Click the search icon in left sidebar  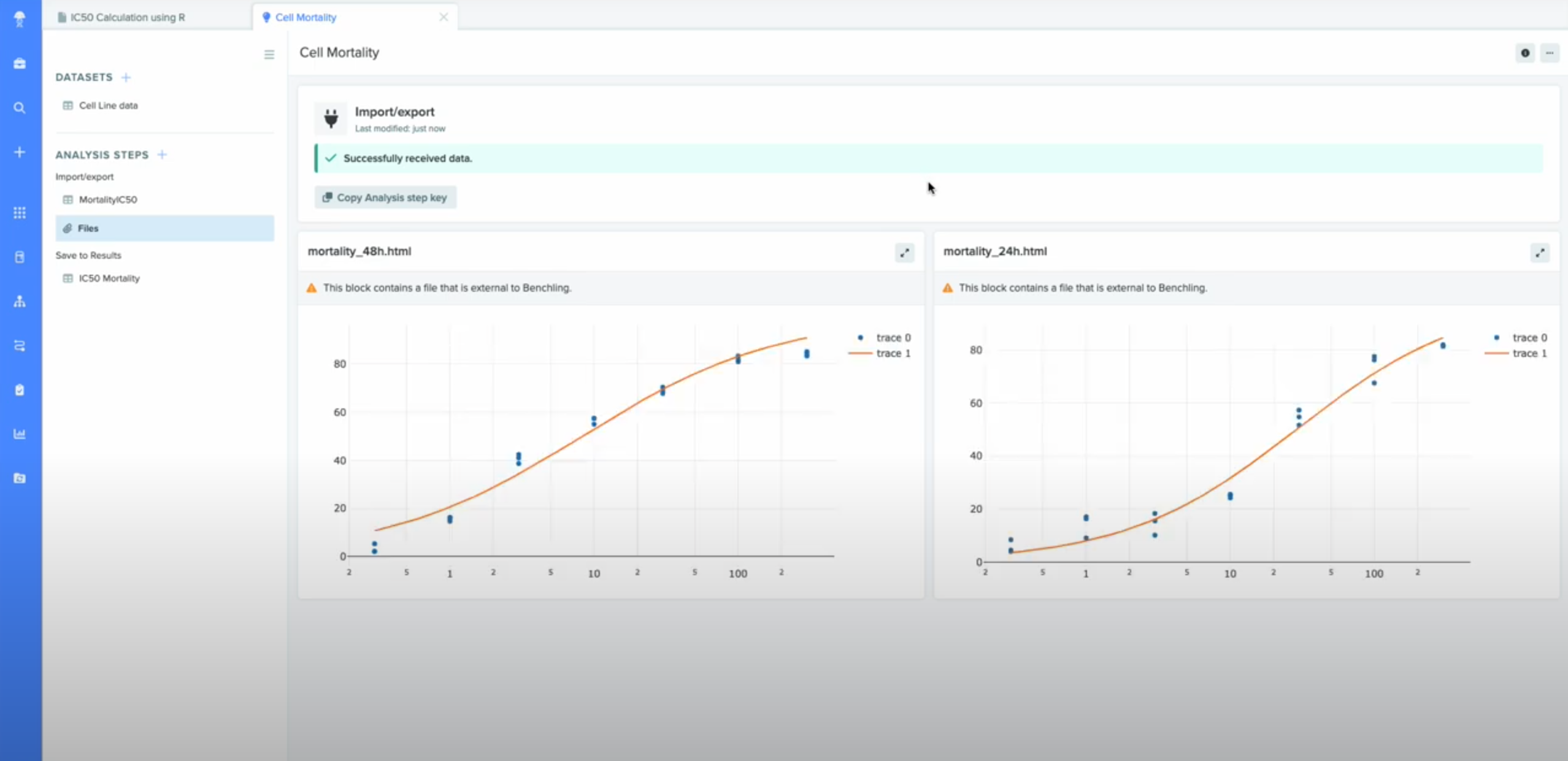(x=20, y=108)
